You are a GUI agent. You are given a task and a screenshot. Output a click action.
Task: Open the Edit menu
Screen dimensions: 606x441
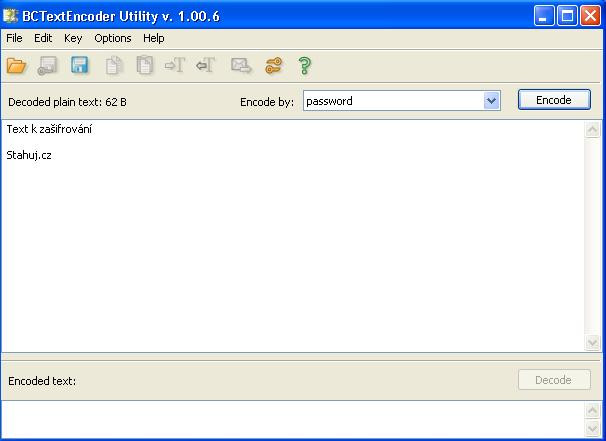point(43,38)
